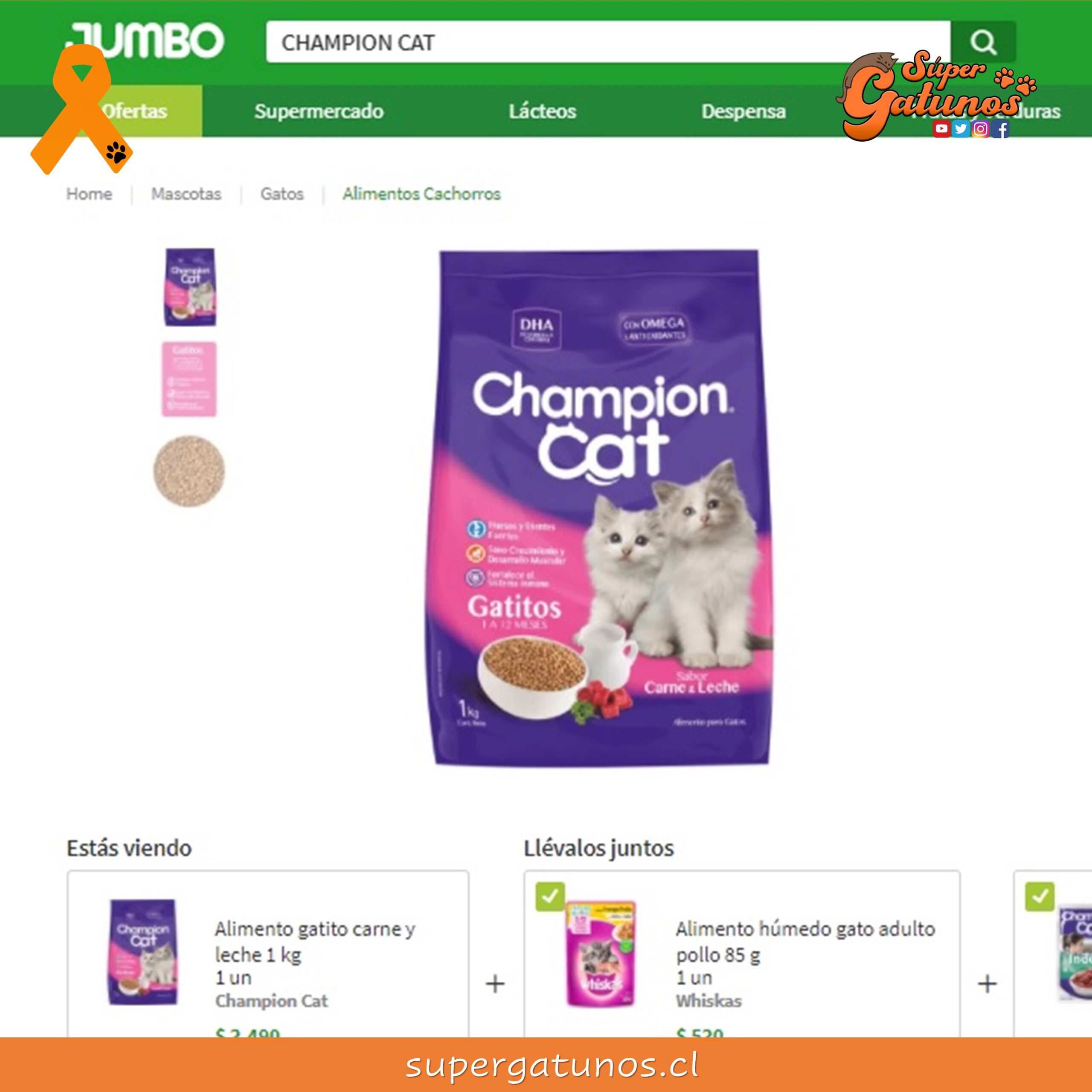
Task: Uncheck the Whiskas pollo product checkbox
Action: pos(550,896)
